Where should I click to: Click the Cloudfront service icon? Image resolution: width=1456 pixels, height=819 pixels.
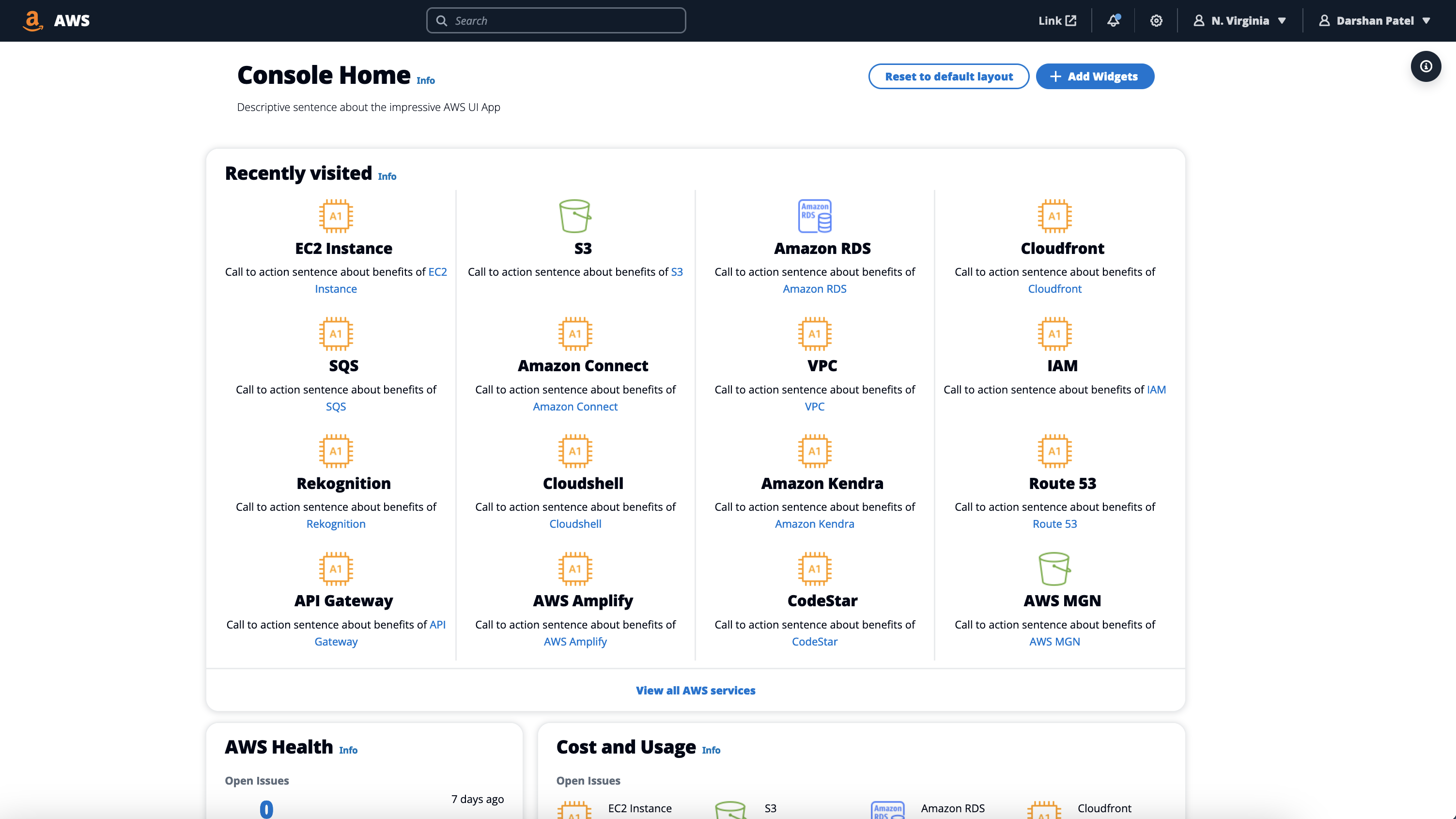[1054, 217]
